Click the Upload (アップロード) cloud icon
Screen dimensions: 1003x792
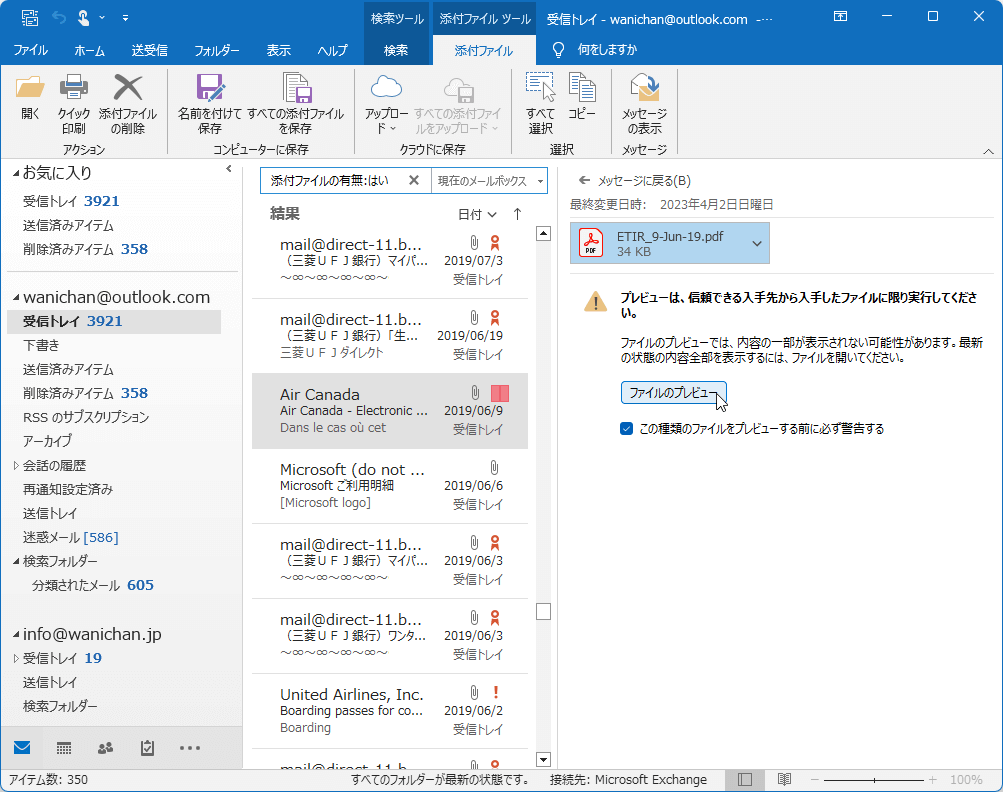tap(386, 88)
